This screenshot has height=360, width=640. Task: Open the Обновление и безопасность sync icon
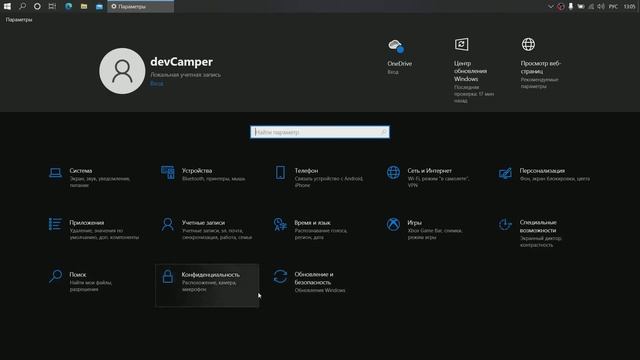(x=280, y=276)
